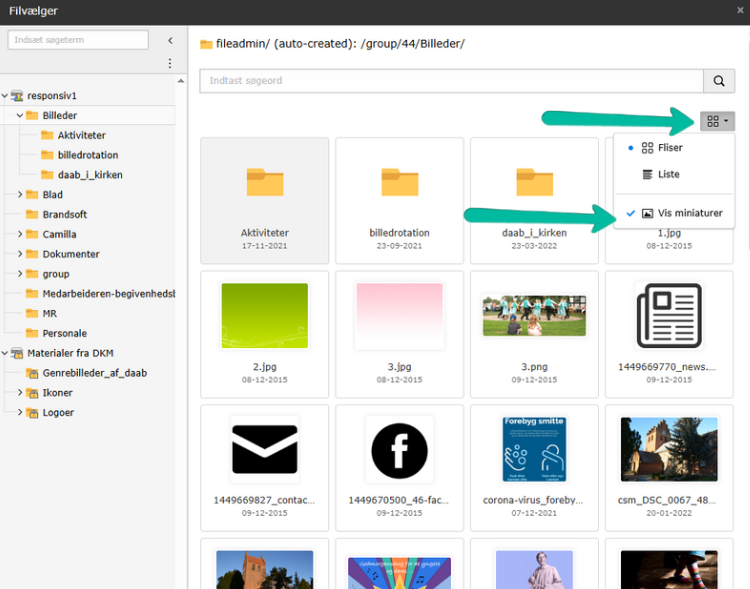Open Genrebilleder_af_daab folder
The image size is (750, 589).
click(95, 373)
